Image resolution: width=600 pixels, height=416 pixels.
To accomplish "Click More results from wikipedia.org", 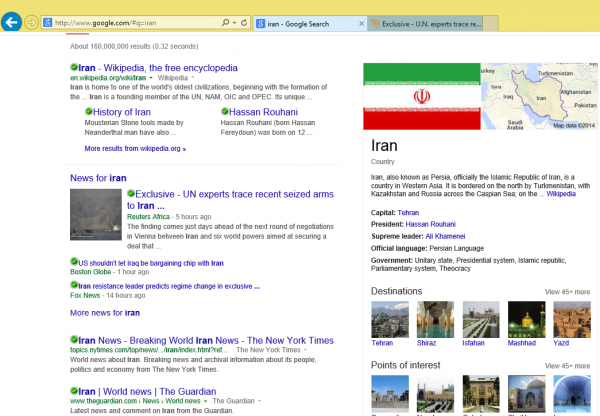I will point(135,148).
